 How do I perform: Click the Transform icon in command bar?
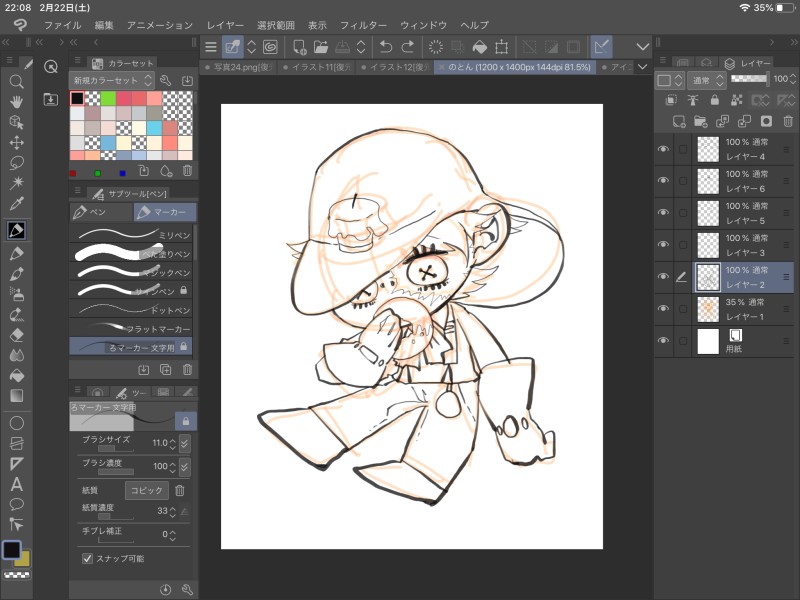click(502, 47)
